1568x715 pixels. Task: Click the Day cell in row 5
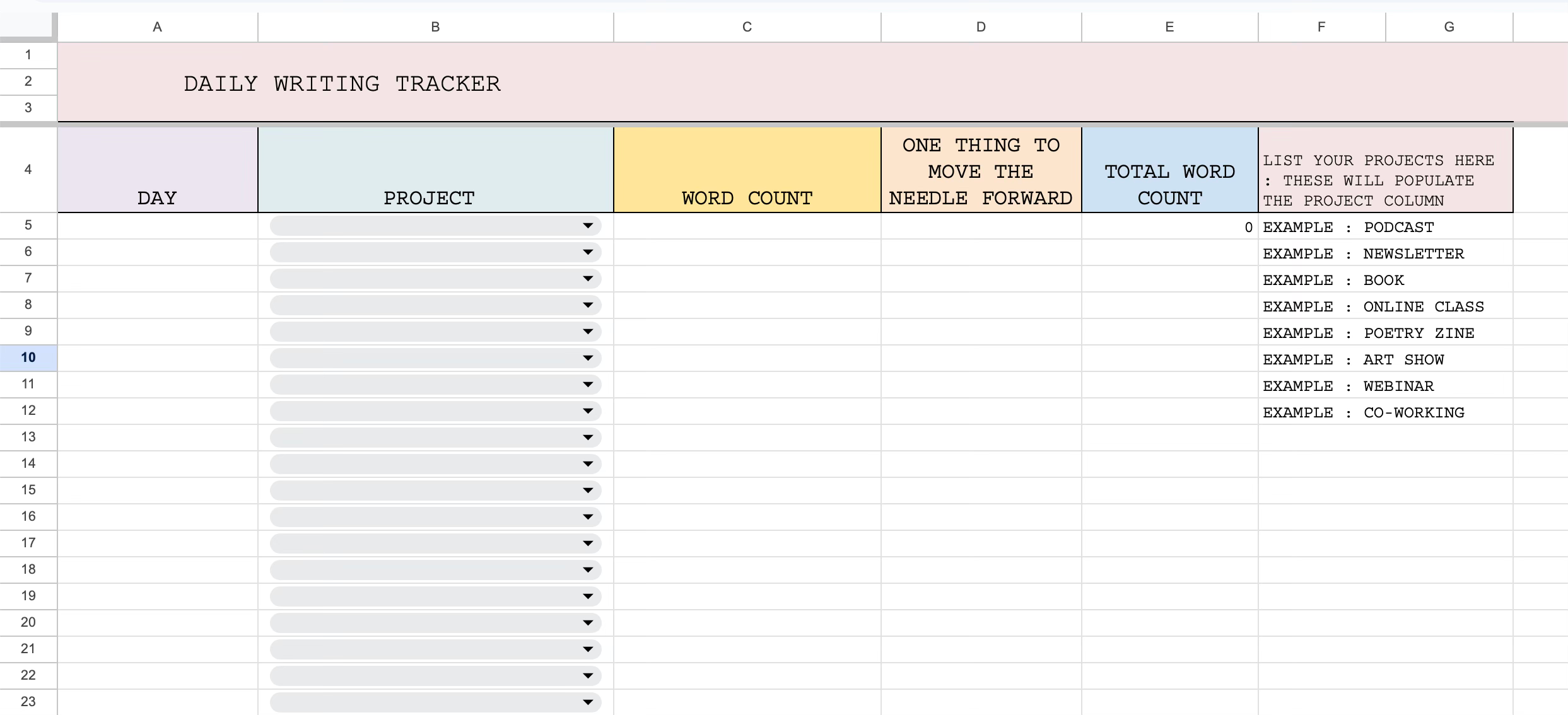pos(157,226)
